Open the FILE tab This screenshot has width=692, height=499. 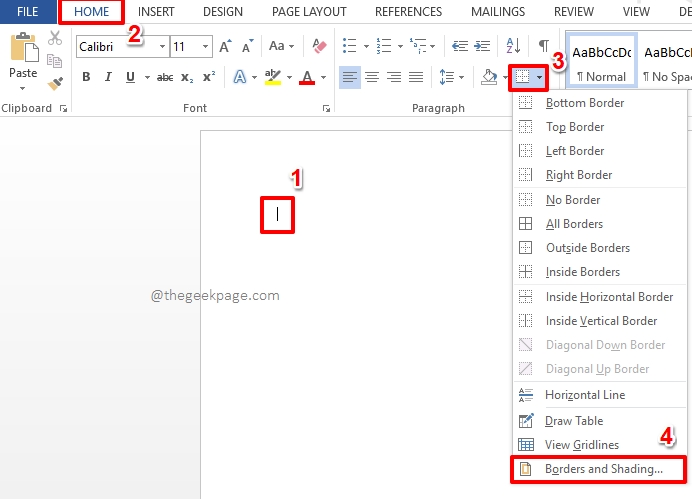click(28, 12)
